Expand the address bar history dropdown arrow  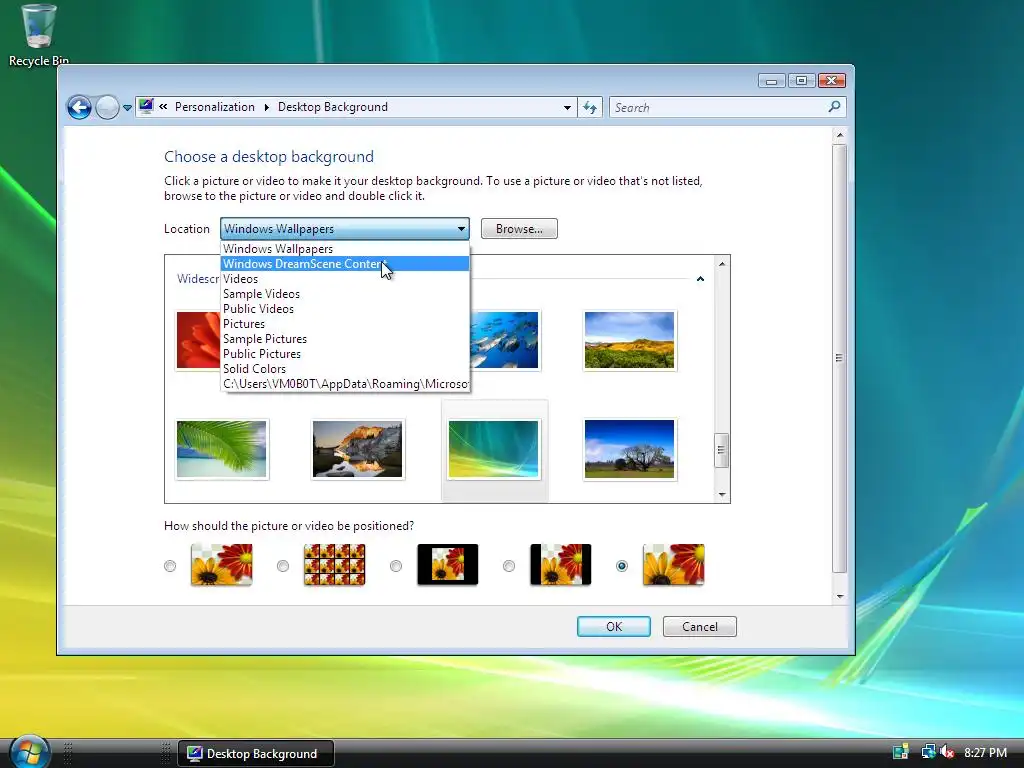567,108
